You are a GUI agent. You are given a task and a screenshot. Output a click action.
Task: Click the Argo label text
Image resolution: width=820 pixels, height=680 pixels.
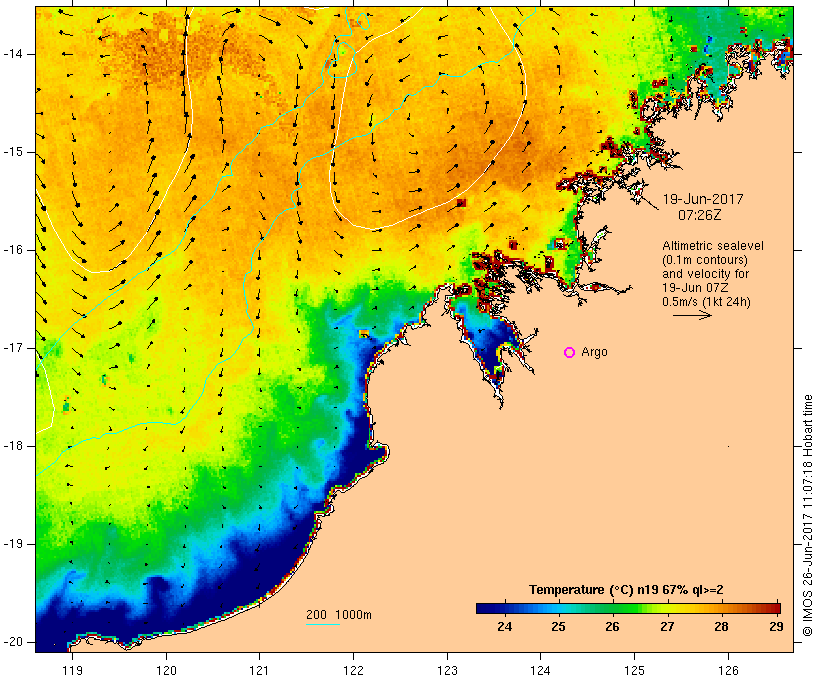[x=594, y=352]
